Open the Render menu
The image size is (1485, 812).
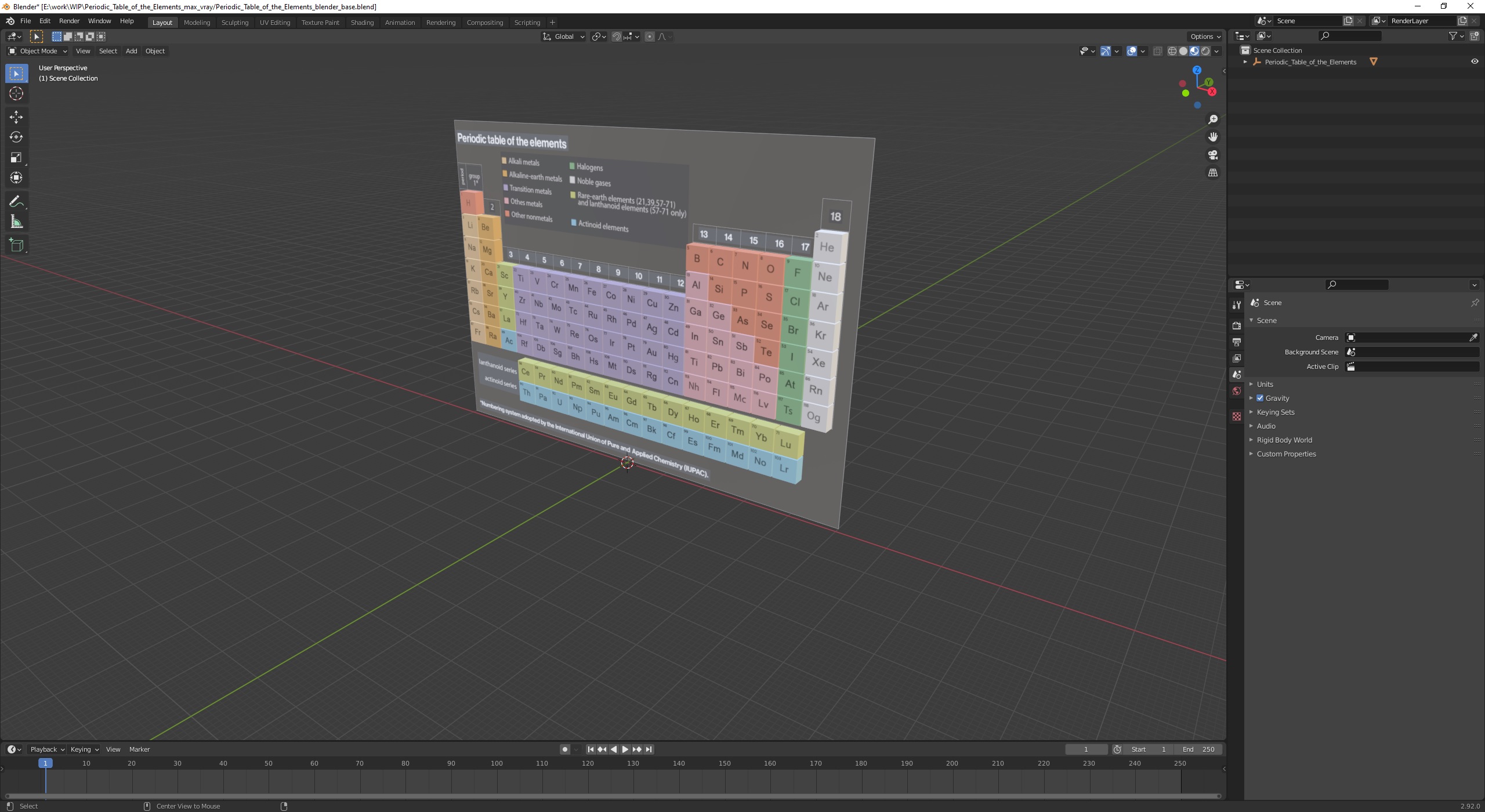pos(69,21)
